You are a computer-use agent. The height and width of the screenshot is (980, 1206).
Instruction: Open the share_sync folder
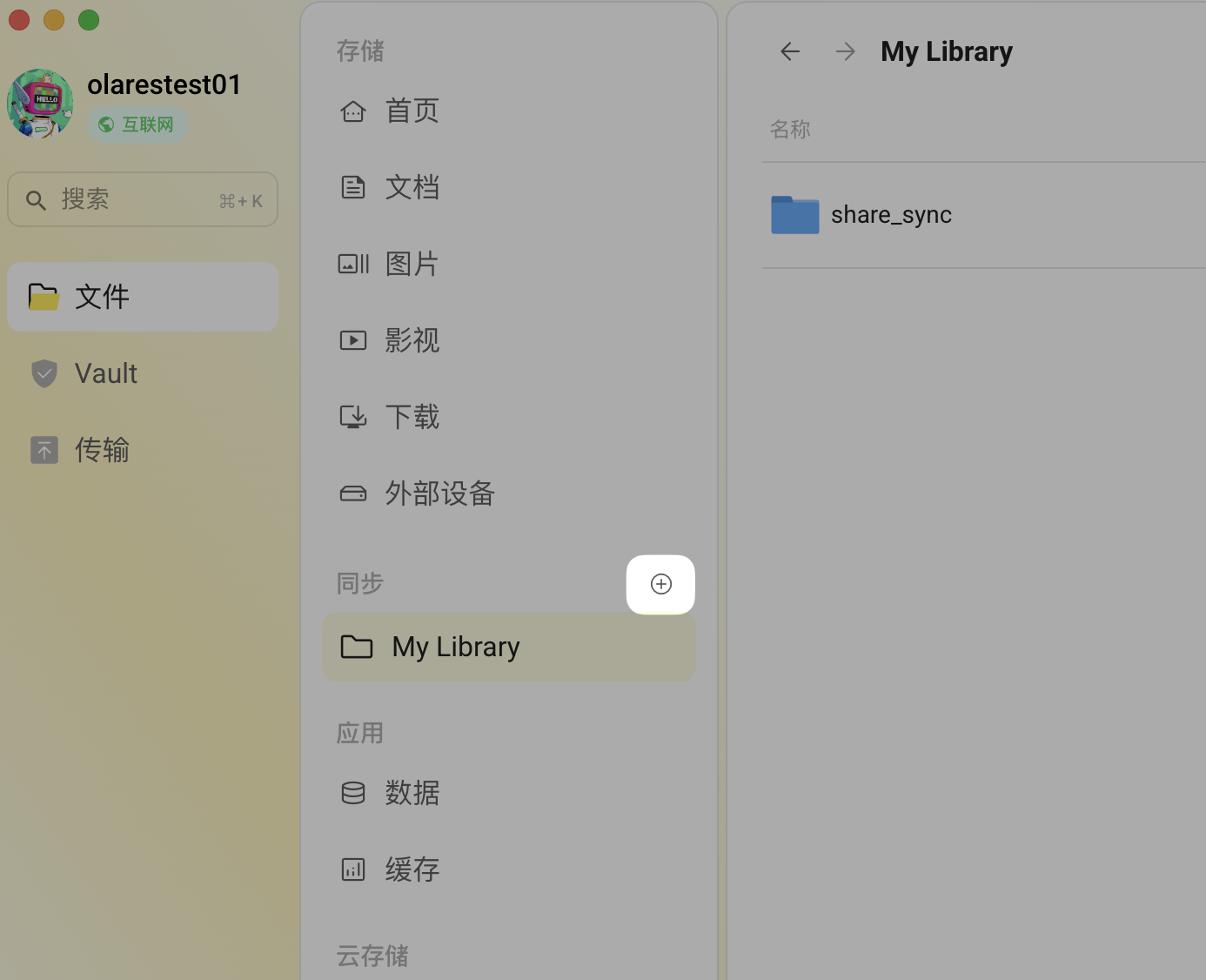(x=890, y=215)
